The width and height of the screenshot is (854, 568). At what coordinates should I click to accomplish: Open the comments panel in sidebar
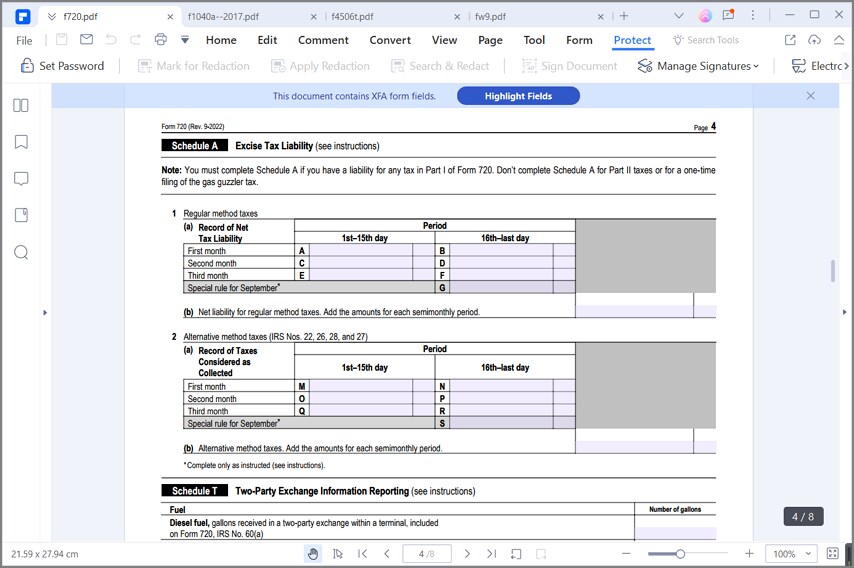point(21,179)
